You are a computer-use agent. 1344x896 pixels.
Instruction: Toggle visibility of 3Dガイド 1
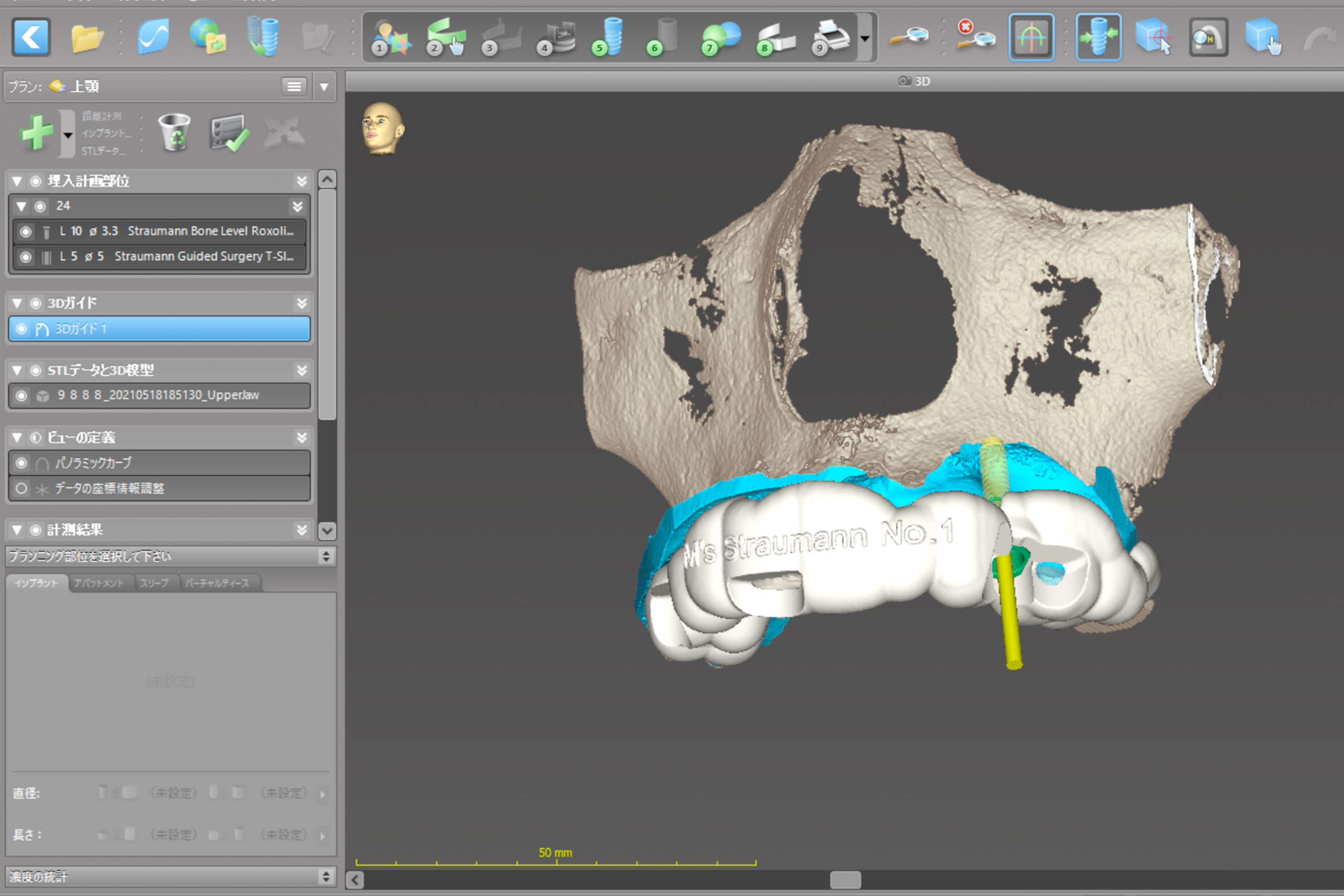click(22, 329)
